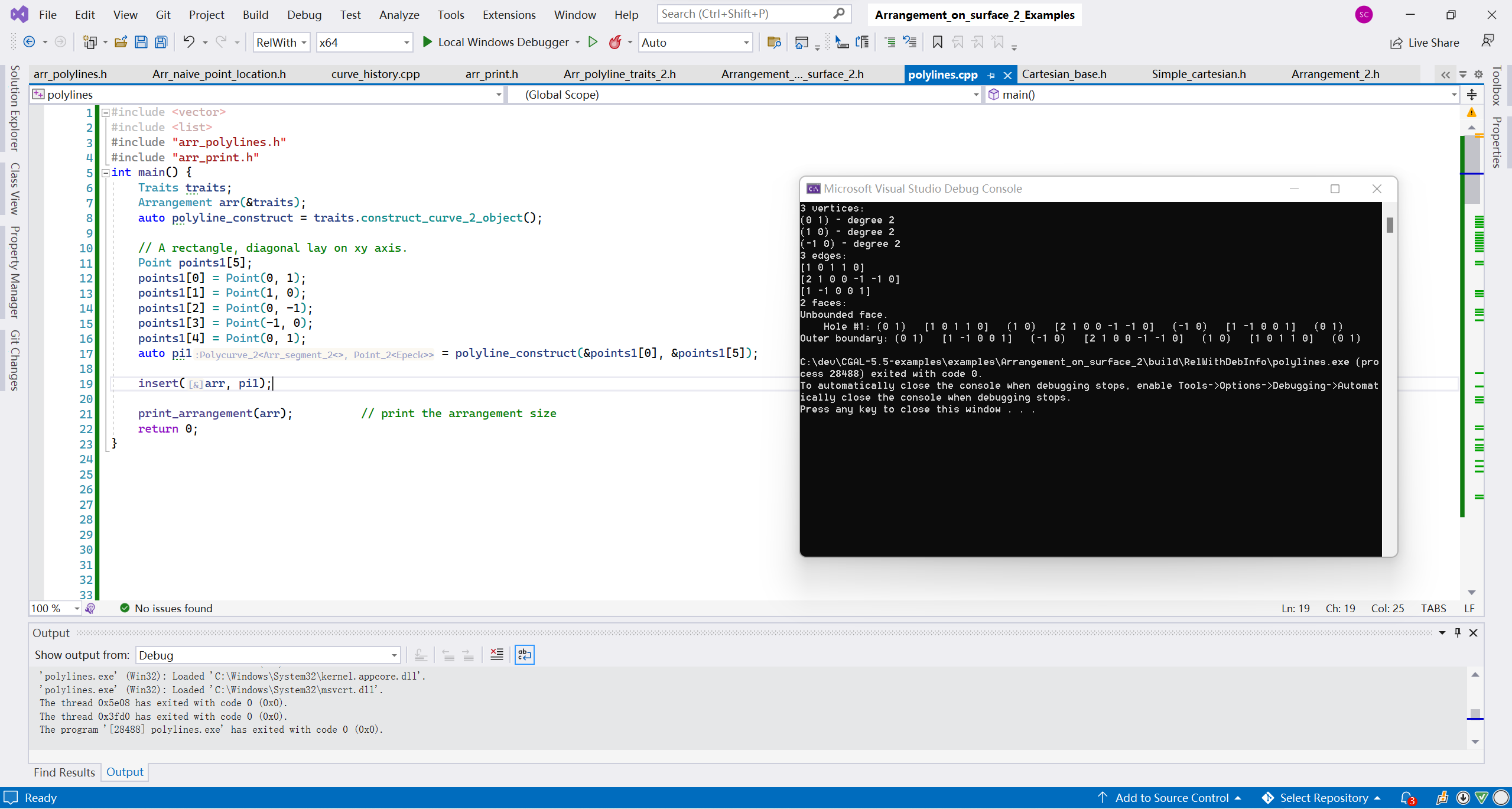Viewport: 1512px width, 809px height.
Task: Clear all text in the Output window
Action: pos(496,654)
